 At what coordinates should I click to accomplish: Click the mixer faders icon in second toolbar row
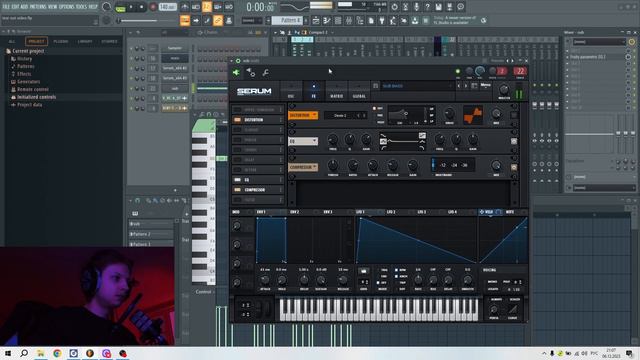(349, 20)
